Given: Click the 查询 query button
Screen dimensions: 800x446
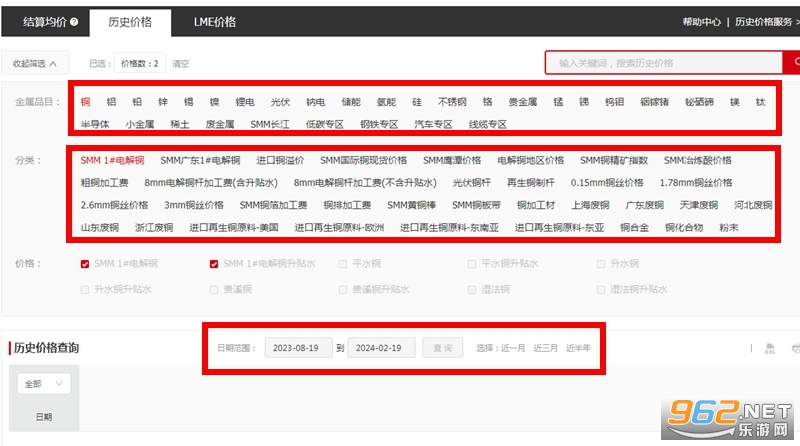Looking at the screenshot, I should click(442, 348).
